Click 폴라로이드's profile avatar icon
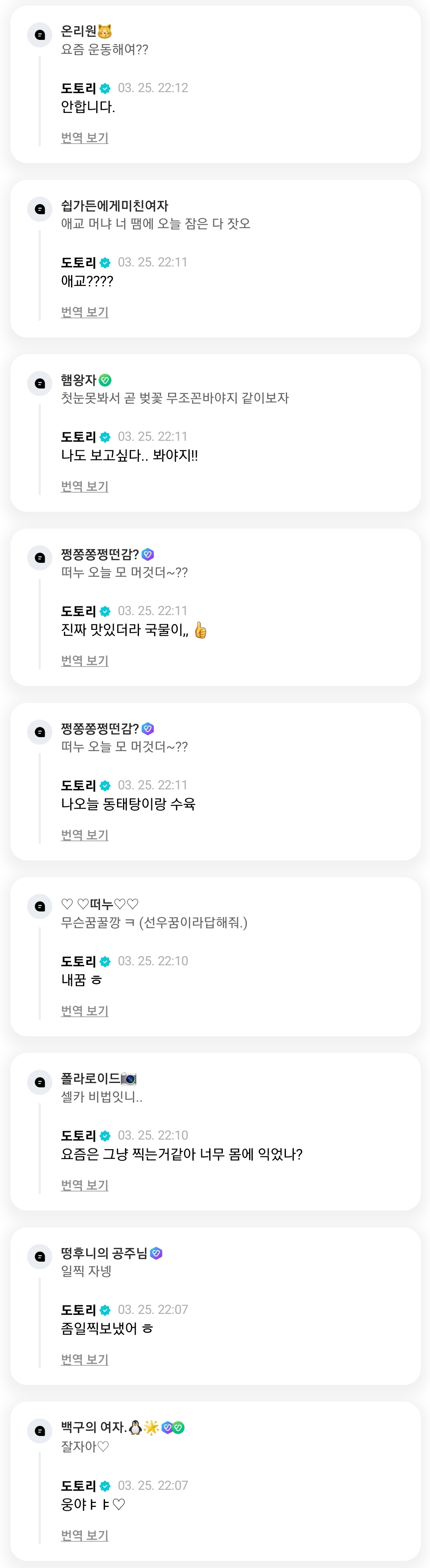 coord(40,1082)
